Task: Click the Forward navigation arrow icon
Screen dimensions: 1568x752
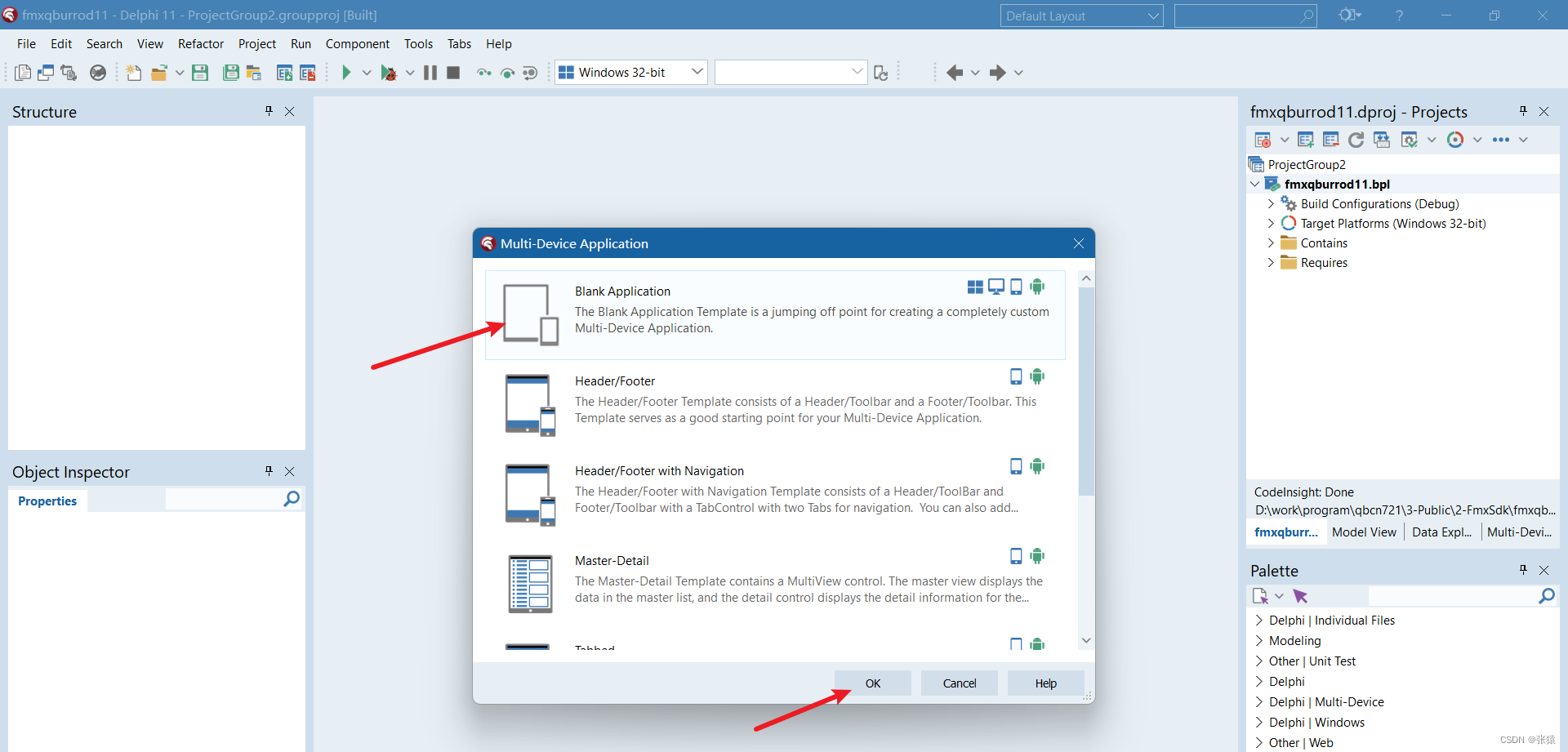Action: pos(998,73)
